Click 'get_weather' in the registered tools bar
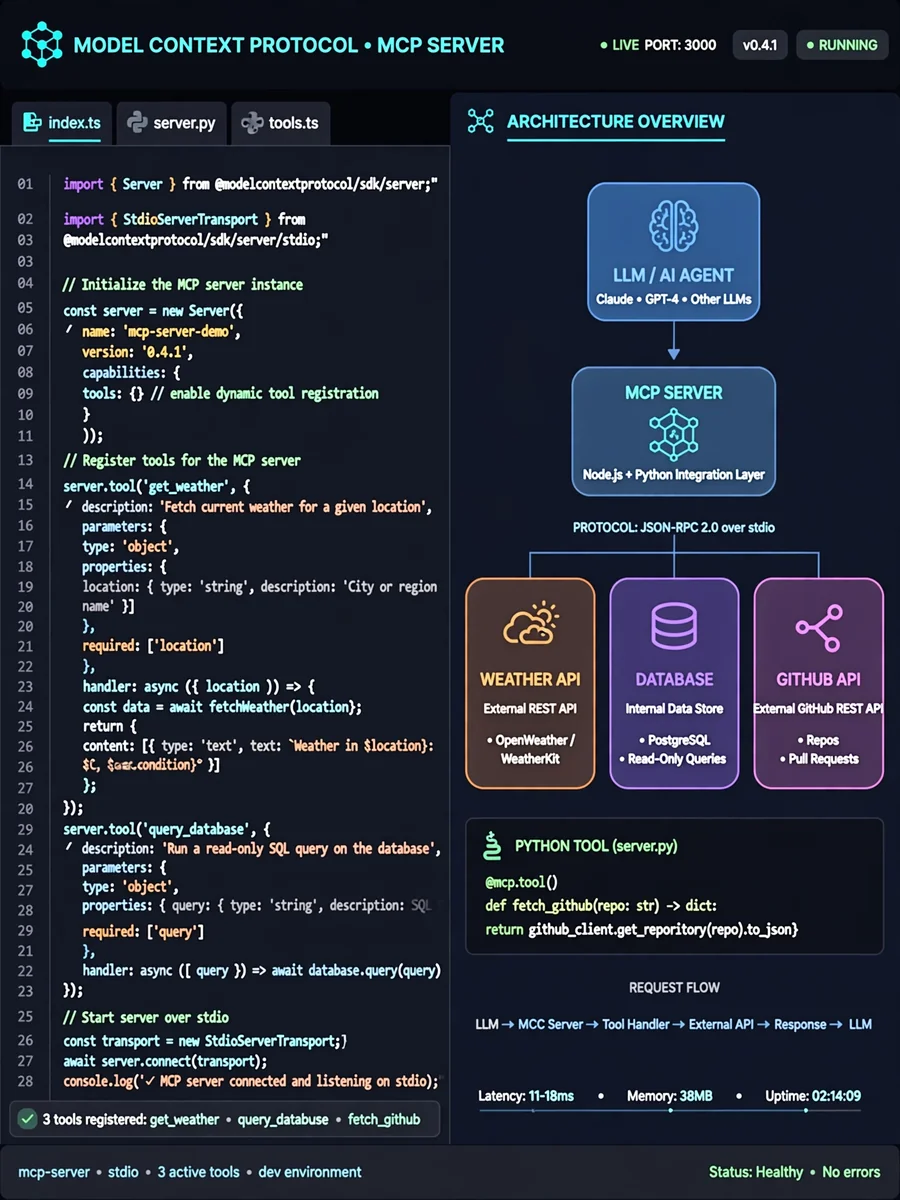 (x=184, y=1120)
